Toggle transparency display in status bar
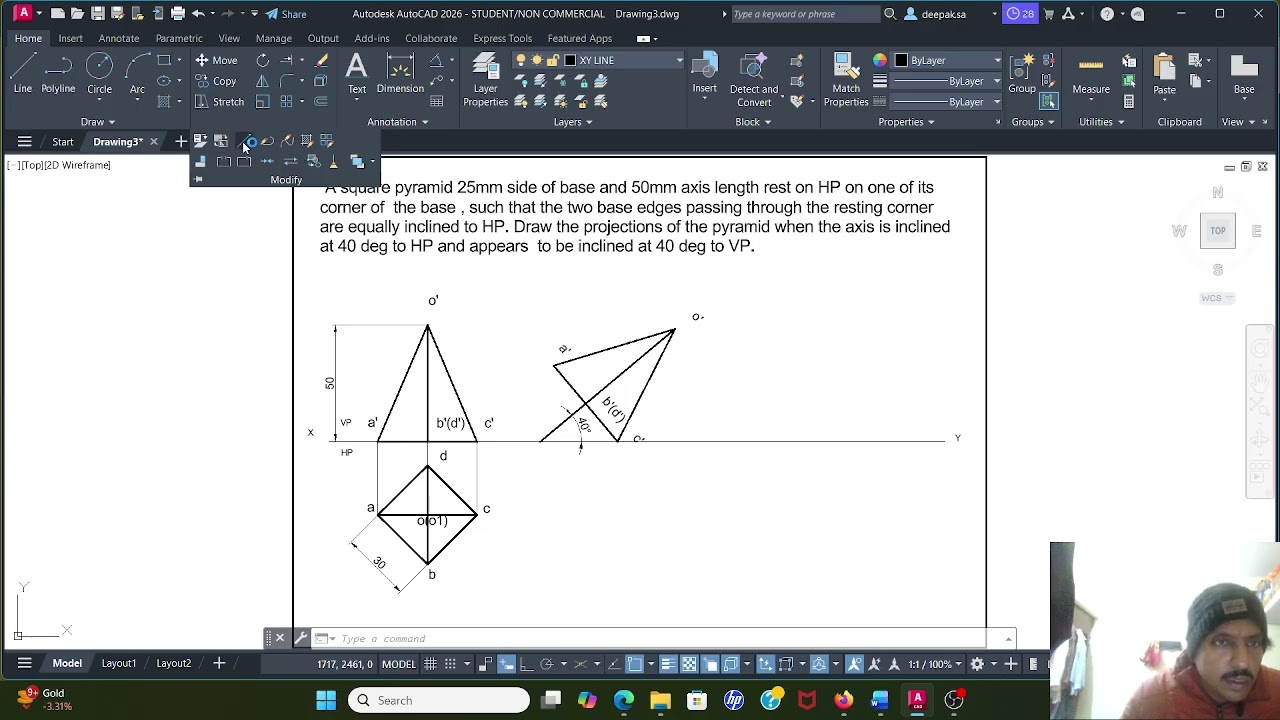 point(689,664)
